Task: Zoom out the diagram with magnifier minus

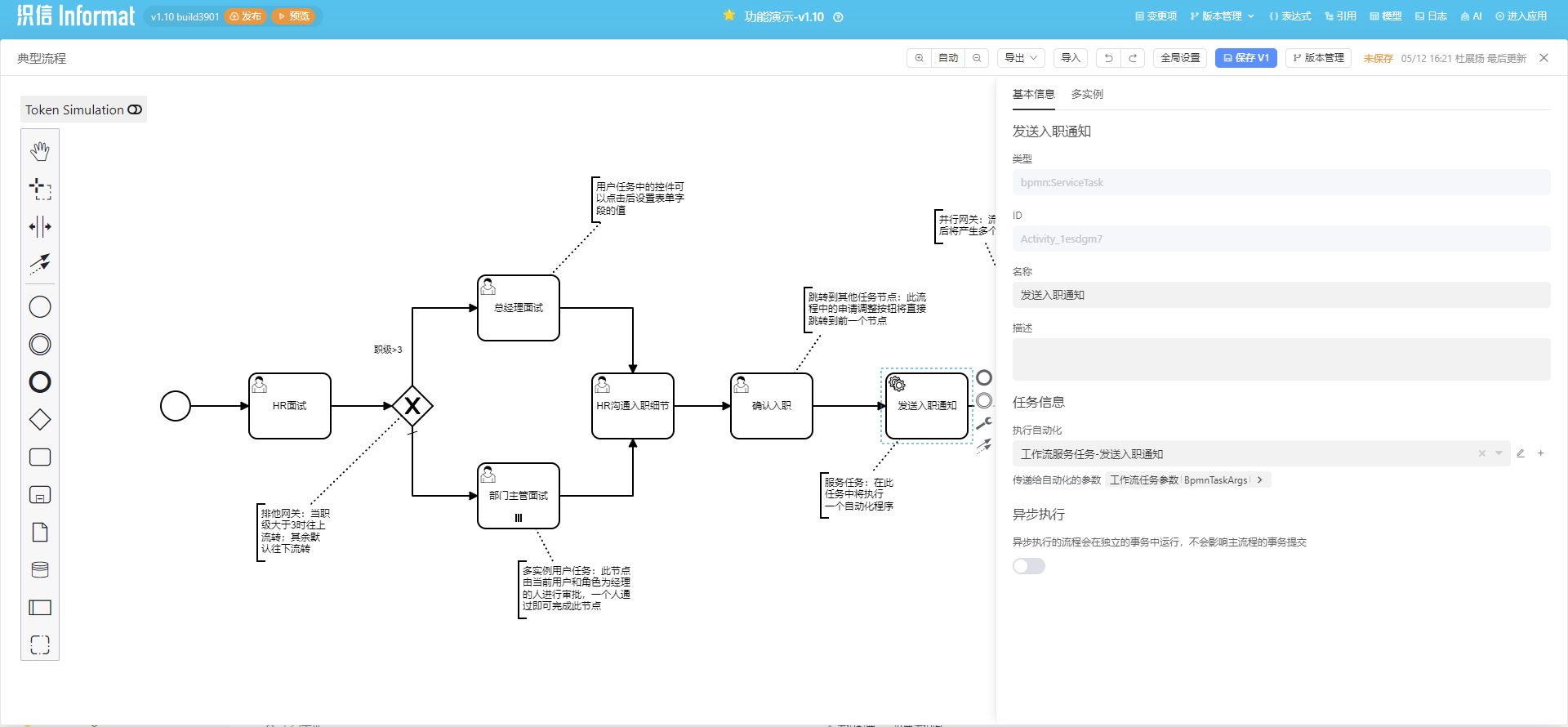Action: 977,58
